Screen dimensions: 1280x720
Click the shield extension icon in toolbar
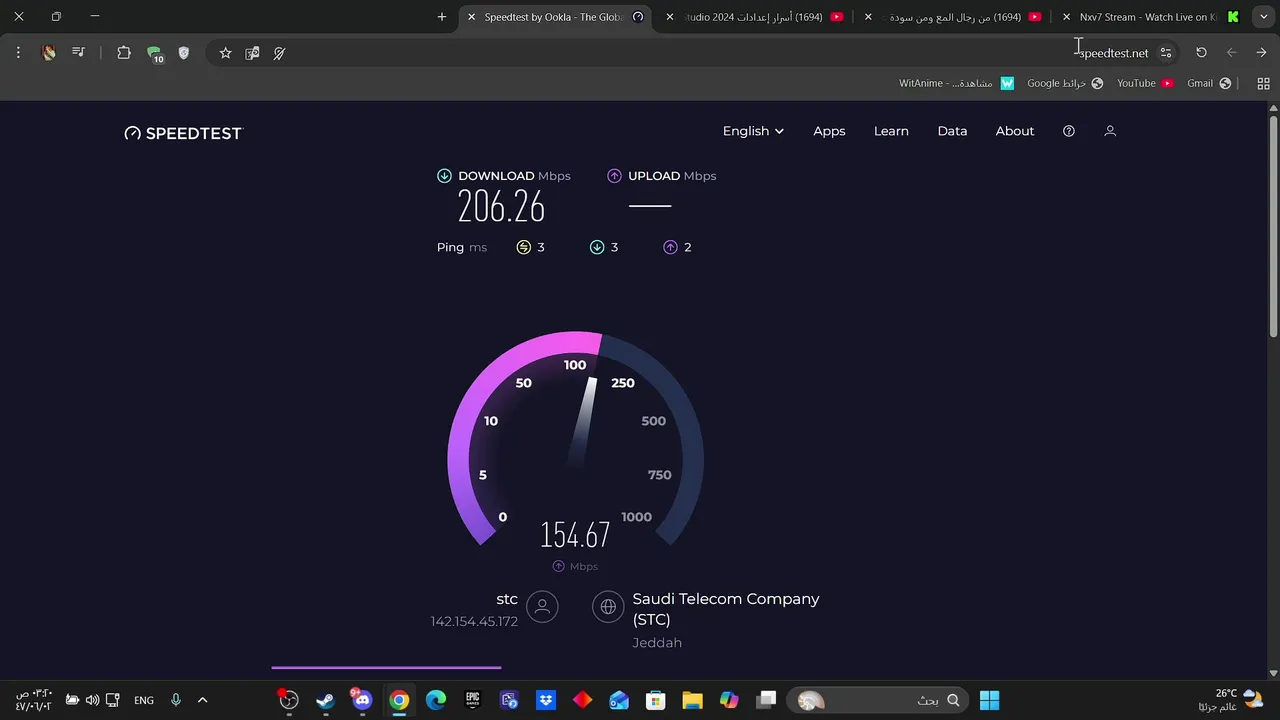pyautogui.click(x=183, y=53)
